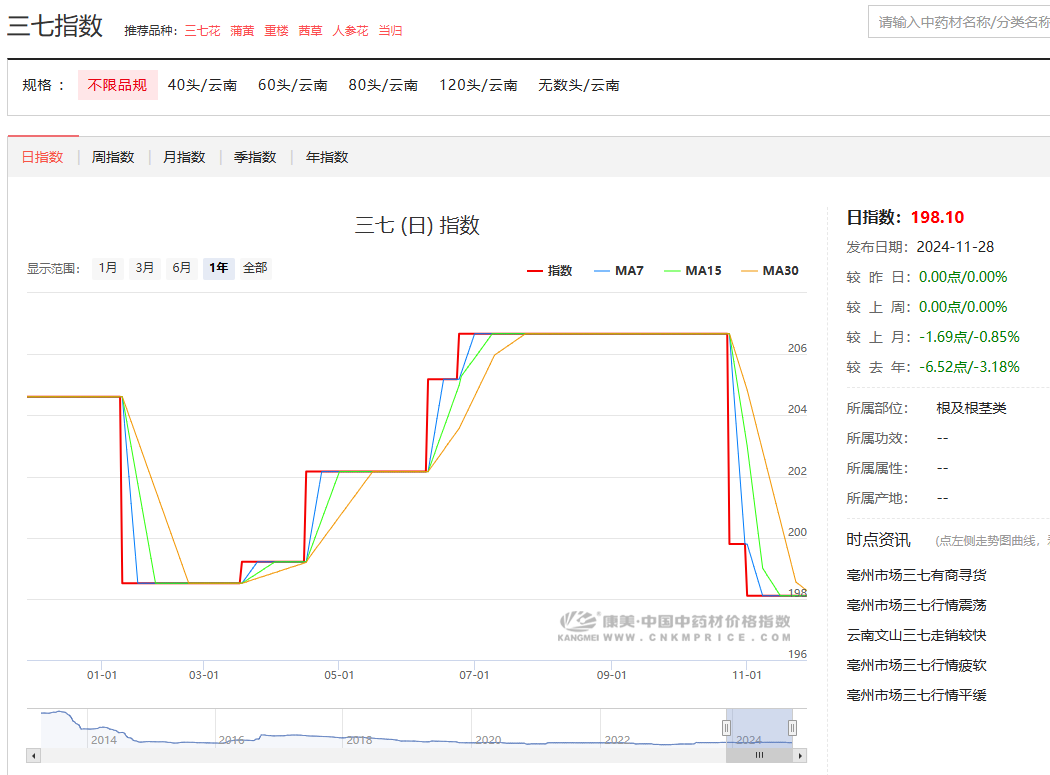Image resolution: width=1050 pixels, height=775 pixels.
Task: Select the 120头/云南 specification
Action: [x=478, y=85]
